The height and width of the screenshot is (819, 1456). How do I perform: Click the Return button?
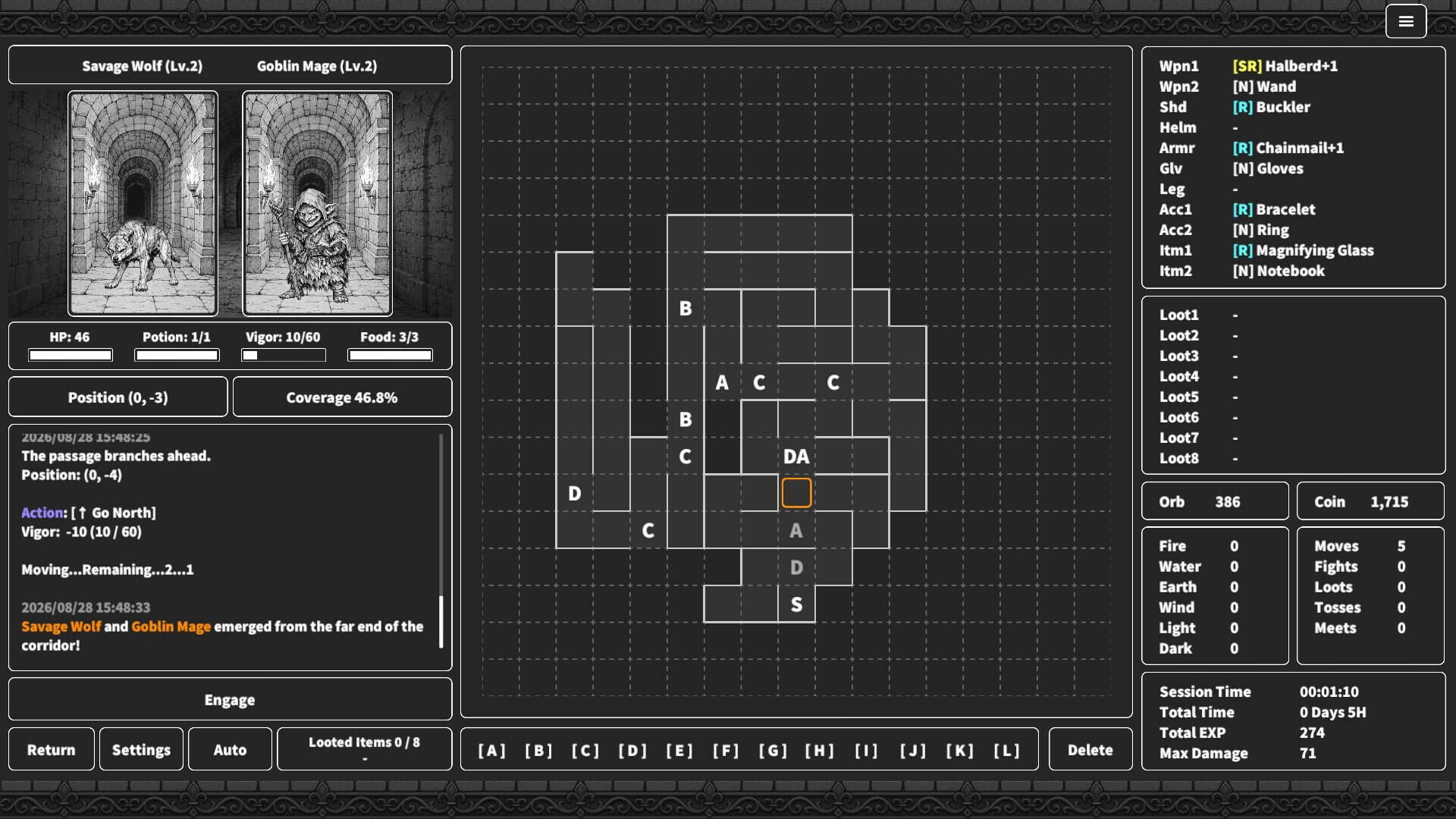52,749
